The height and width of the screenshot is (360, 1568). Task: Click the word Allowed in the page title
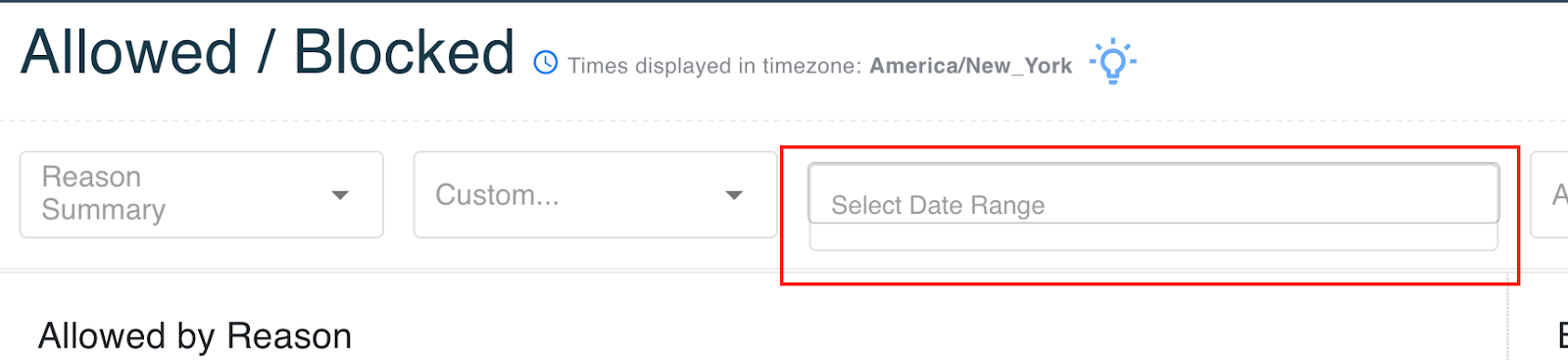[x=129, y=52]
